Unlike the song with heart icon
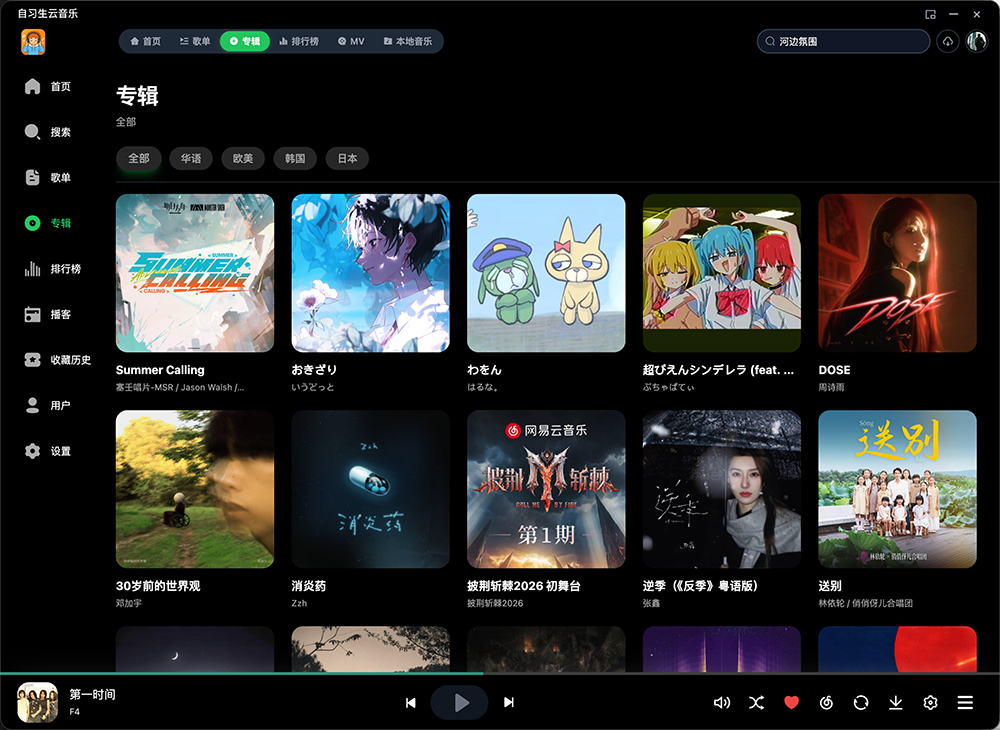 791,703
